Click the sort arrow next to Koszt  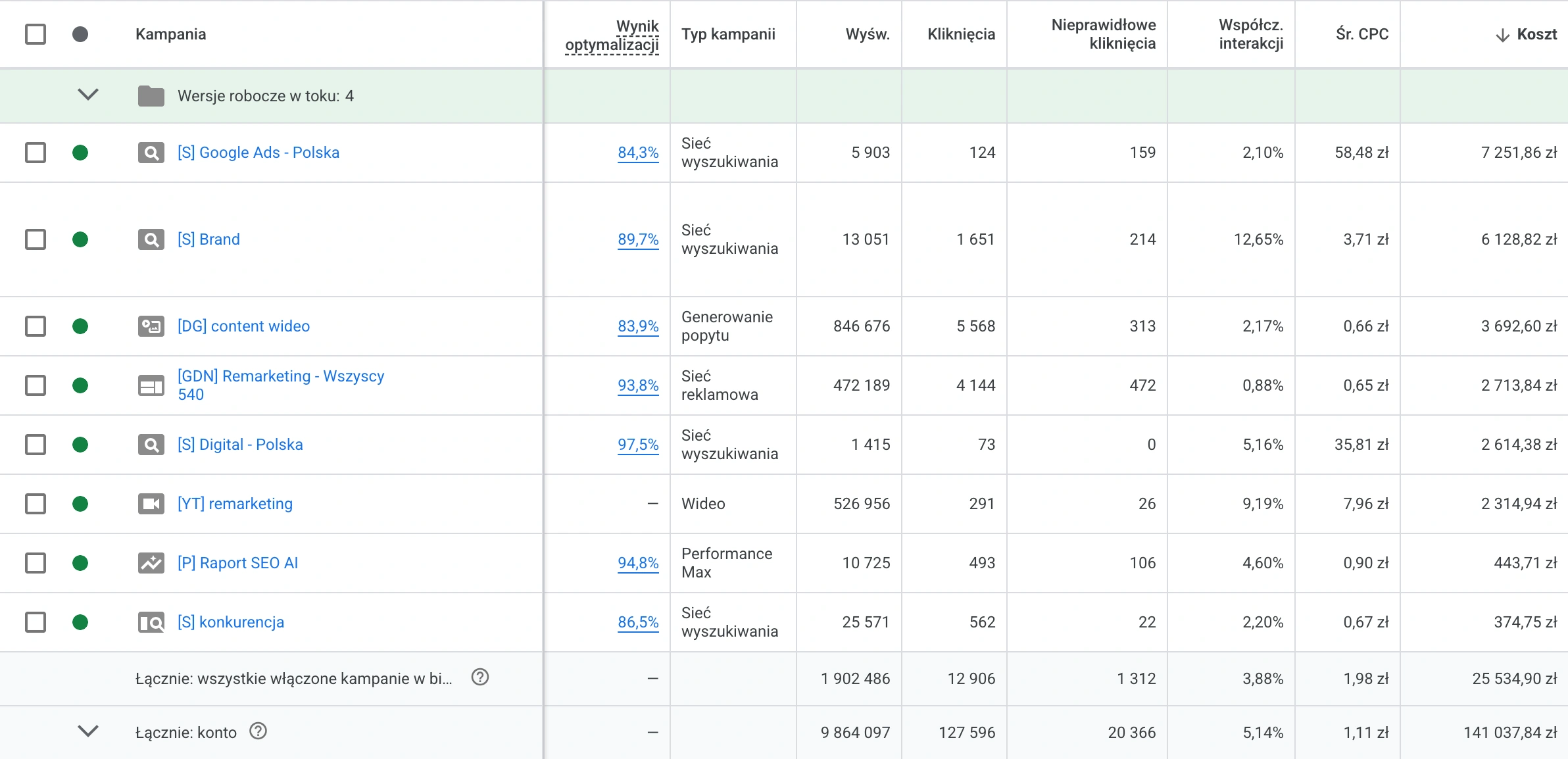click(1502, 36)
